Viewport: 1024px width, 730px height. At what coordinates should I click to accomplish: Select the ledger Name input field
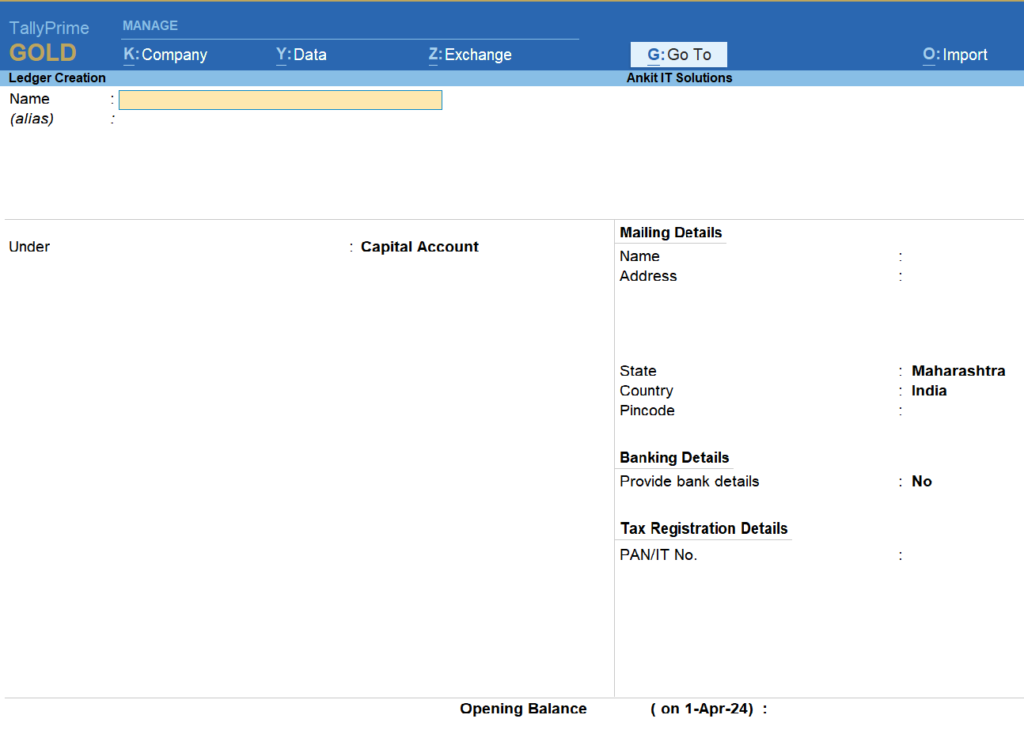click(280, 99)
